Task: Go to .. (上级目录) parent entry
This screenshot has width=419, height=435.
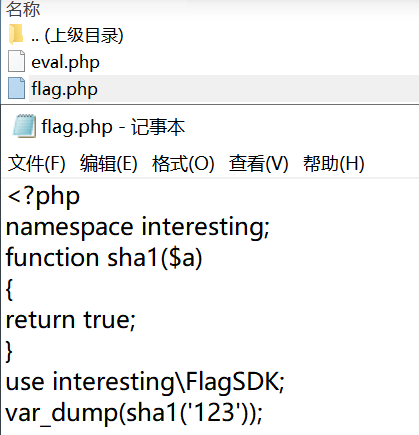Action: click(x=77, y=35)
